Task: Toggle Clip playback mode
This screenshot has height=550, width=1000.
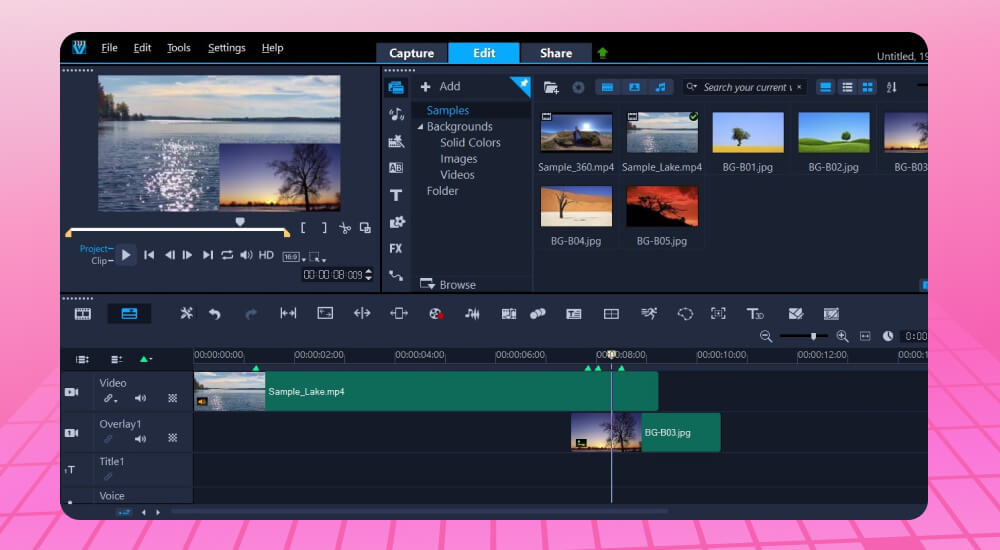Action: 101,260
